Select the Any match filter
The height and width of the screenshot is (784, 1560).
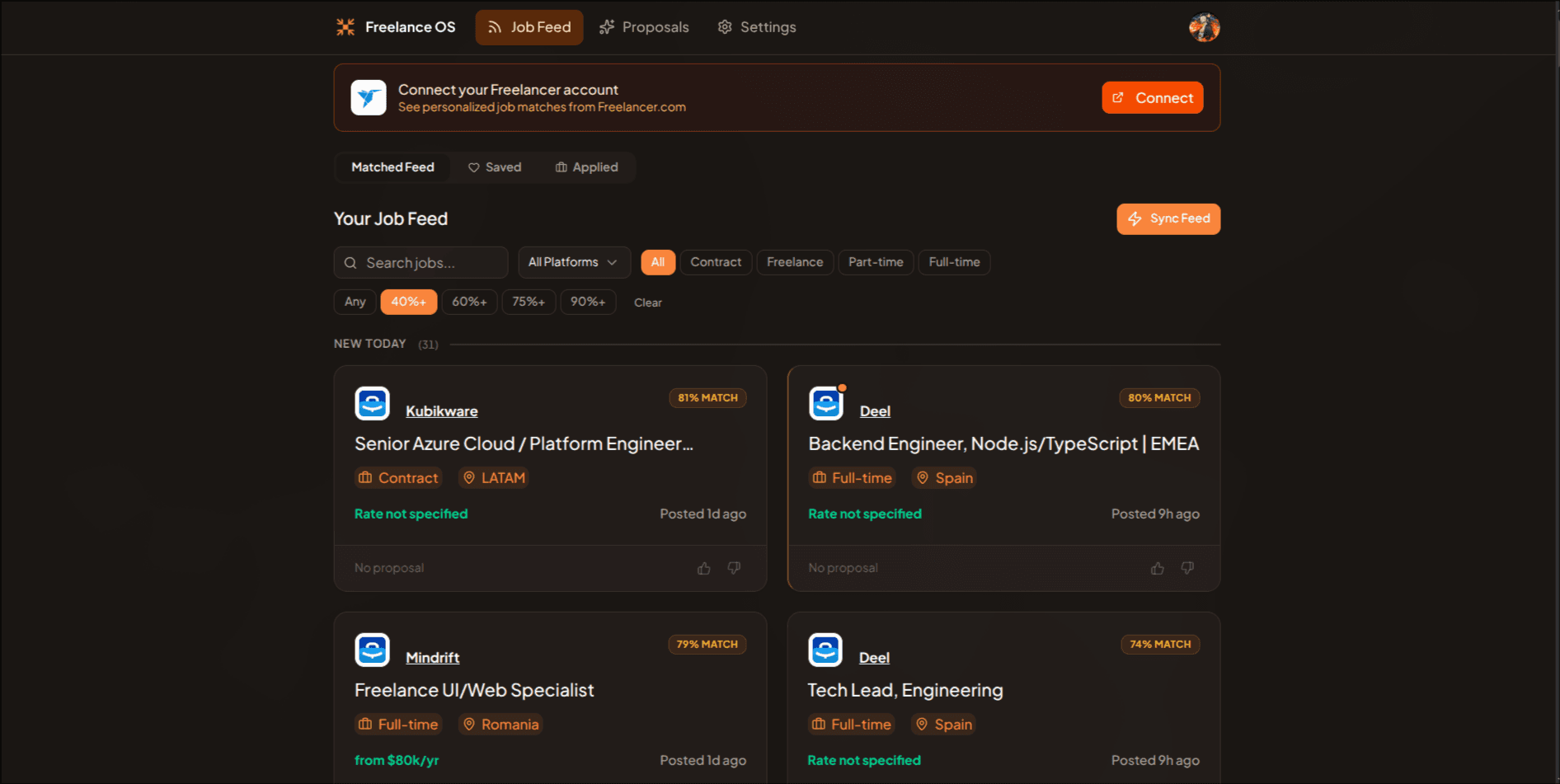(355, 302)
